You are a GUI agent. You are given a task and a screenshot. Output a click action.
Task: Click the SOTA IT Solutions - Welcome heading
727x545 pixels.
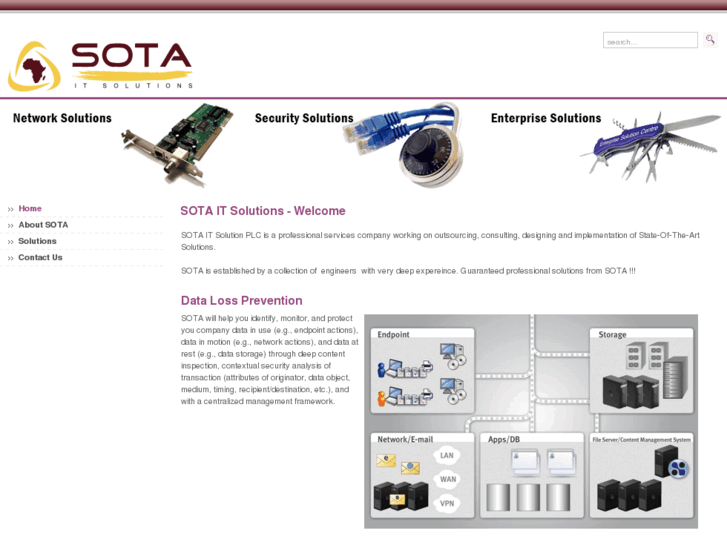click(x=263, y=211)
